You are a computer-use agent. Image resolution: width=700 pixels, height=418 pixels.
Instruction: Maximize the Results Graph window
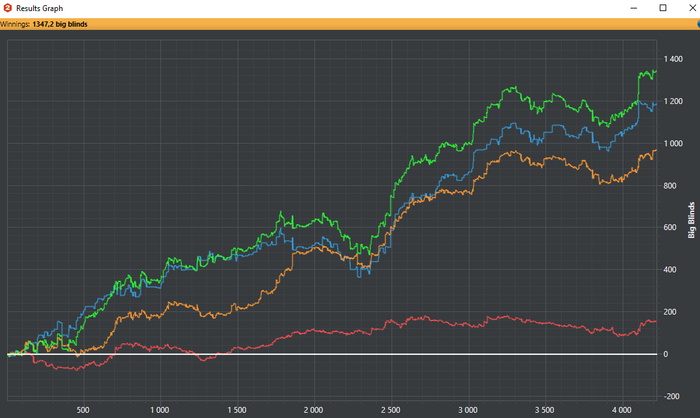[x=663, y=8]
